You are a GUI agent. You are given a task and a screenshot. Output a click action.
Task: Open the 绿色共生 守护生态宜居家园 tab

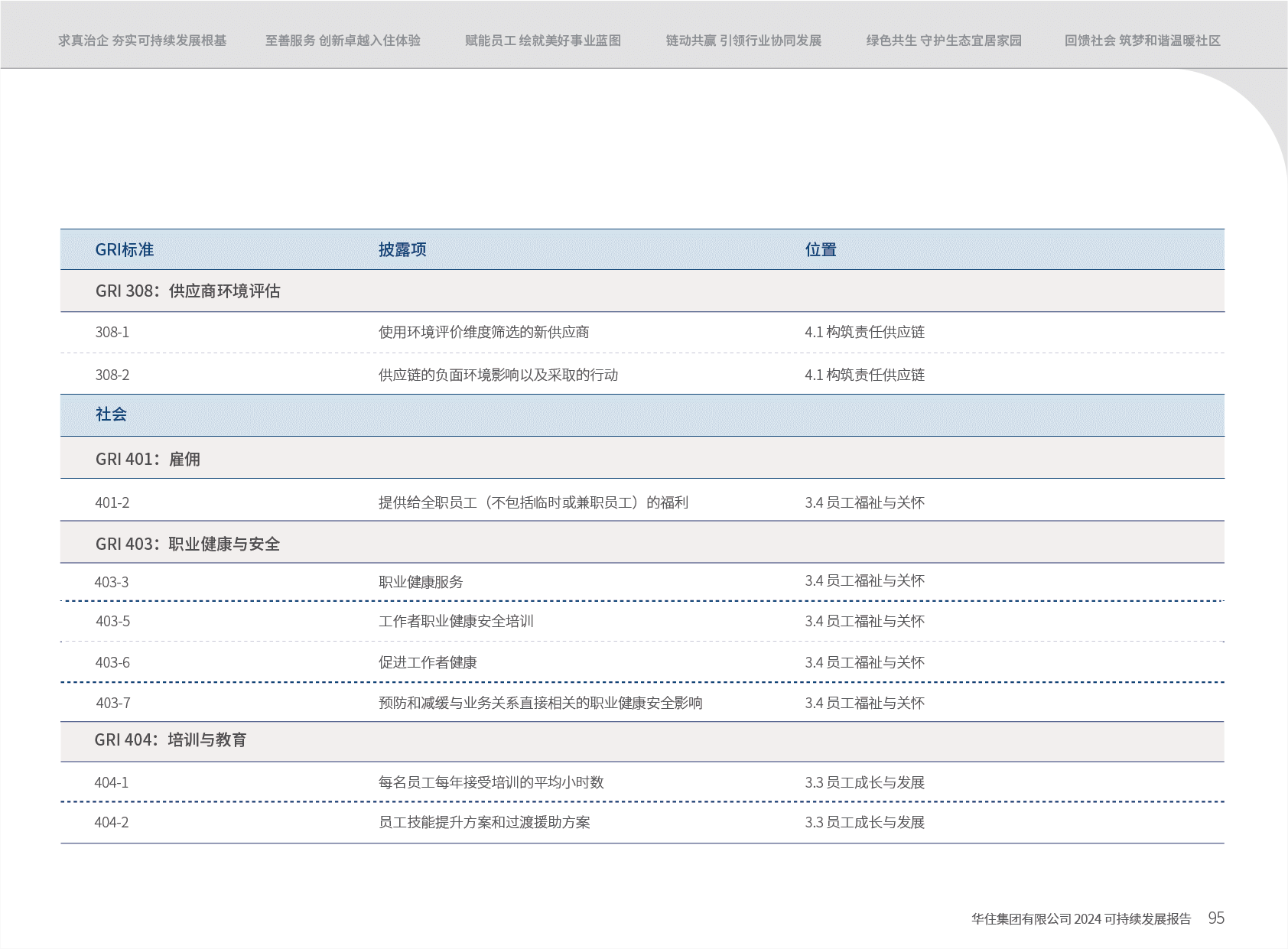944,41
